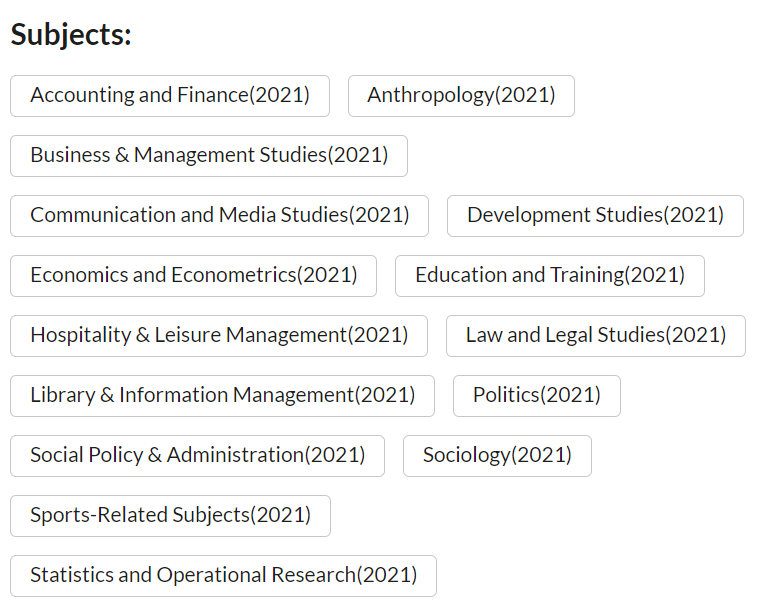Screen dimensions: 757x613
Task: Open the Politics(2021) subject tag
Action: (536, 396)
